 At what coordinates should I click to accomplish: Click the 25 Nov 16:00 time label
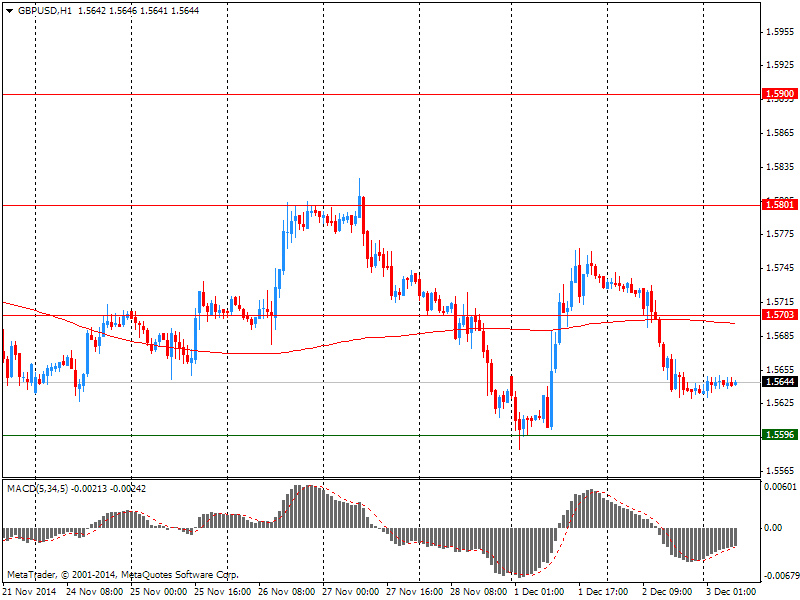click(x=222, y=592)
